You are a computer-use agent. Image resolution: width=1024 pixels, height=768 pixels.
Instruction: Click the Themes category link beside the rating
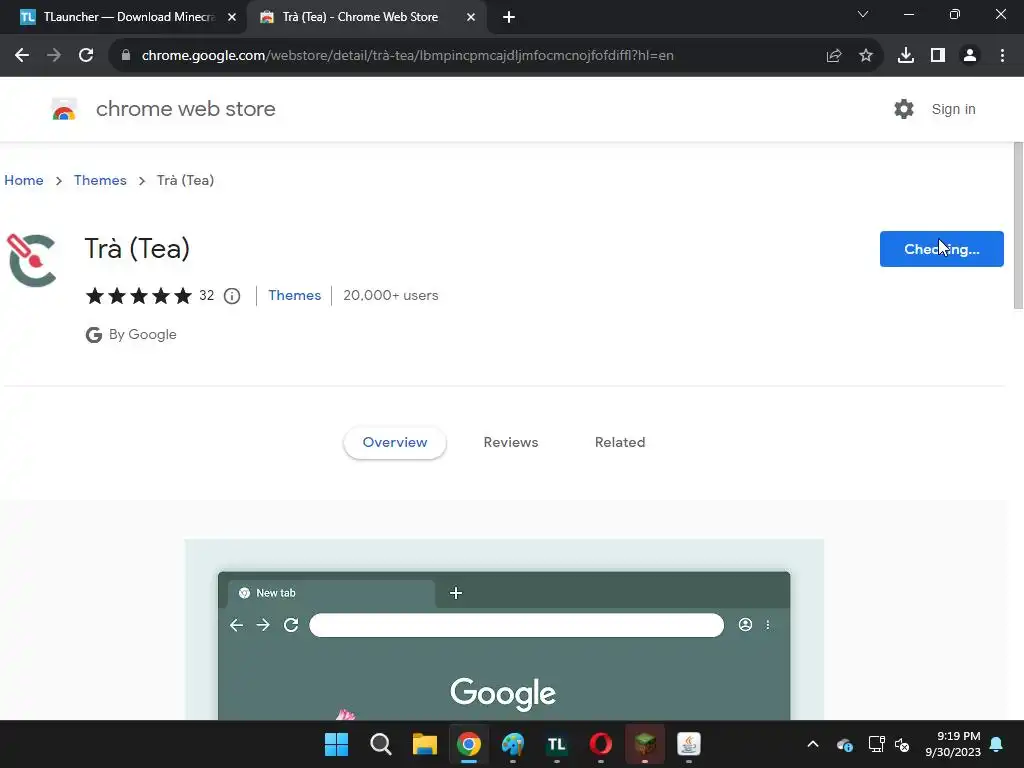click(x=295, y=295)
